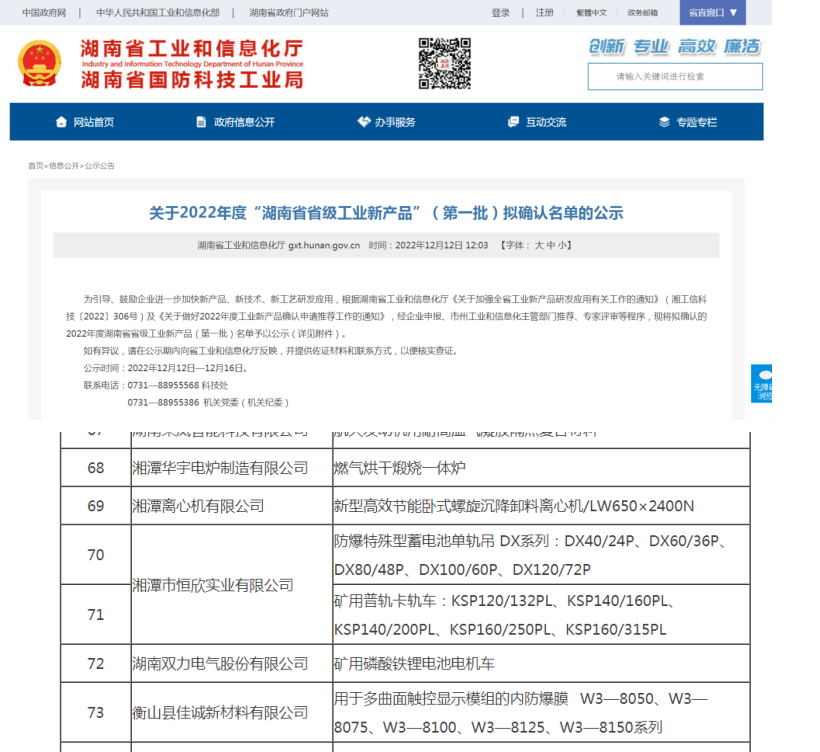Click the 注册 link
820x752 pixels.
[543, 13]
